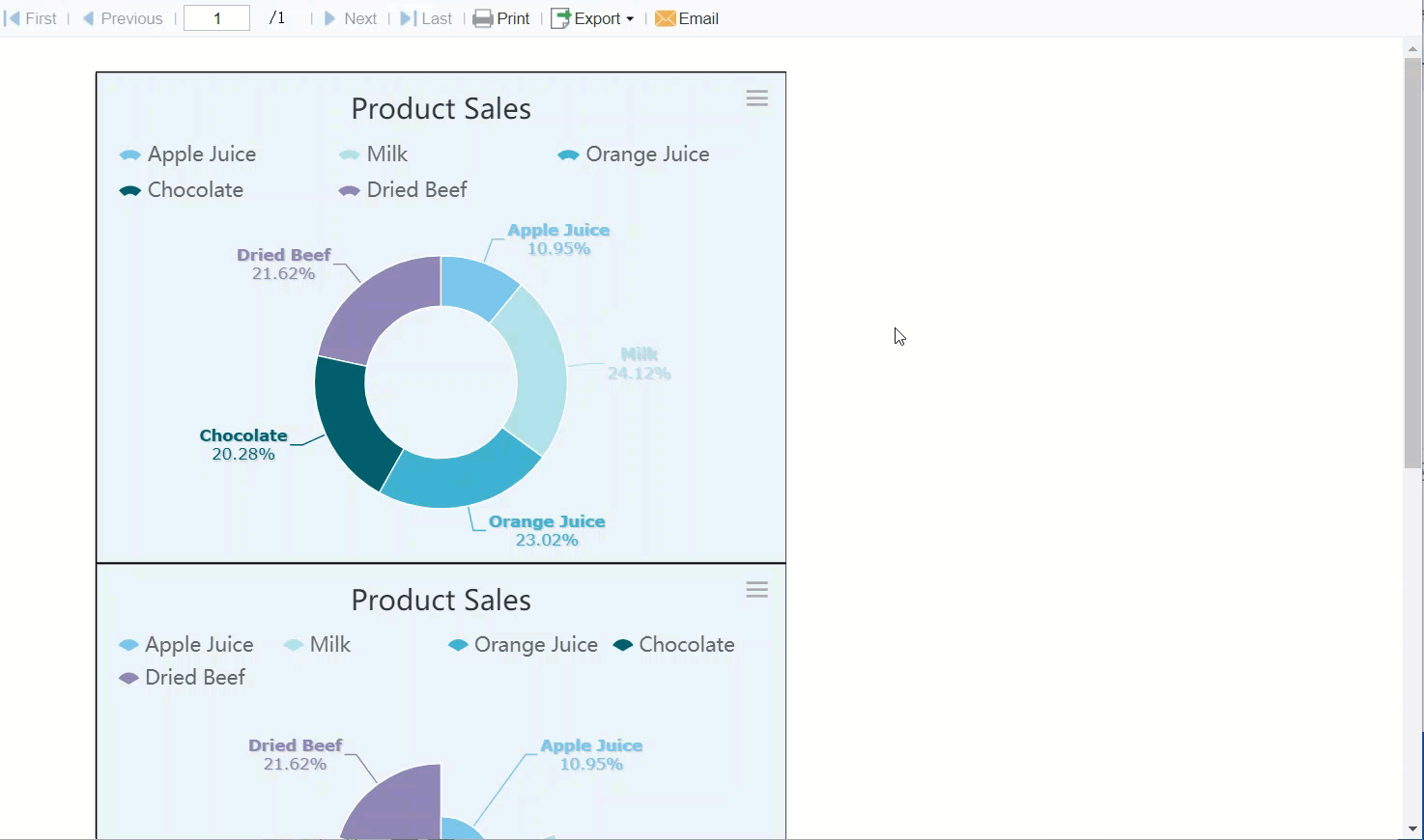Go to the Previous page
The width and height of the screenshot is (1424, 840).
coord(123,18)
